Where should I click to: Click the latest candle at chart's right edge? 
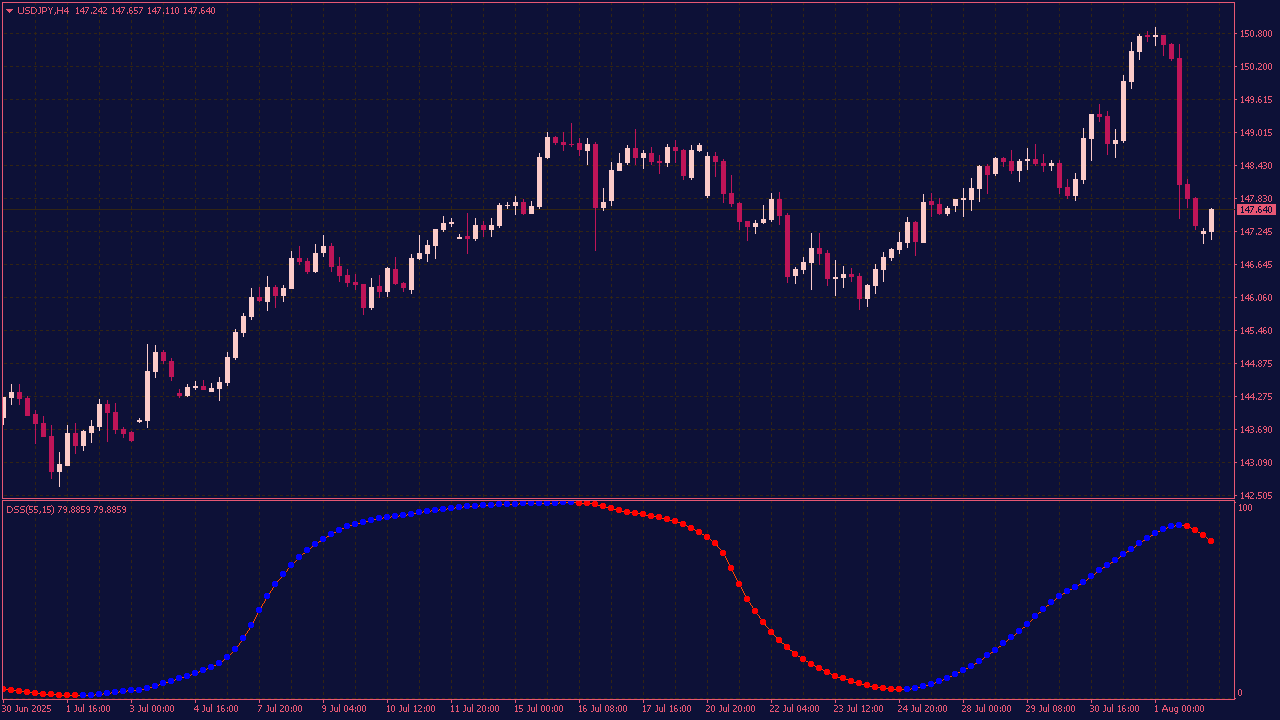[1211, 220]
